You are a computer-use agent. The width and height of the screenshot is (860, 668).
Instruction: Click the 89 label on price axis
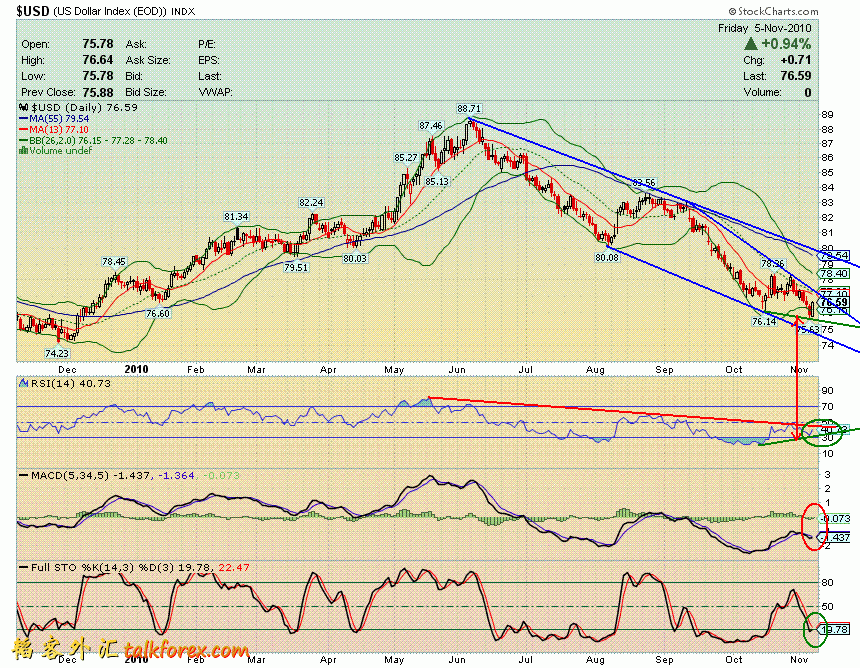pyautogui.click(x=827, y=115)
